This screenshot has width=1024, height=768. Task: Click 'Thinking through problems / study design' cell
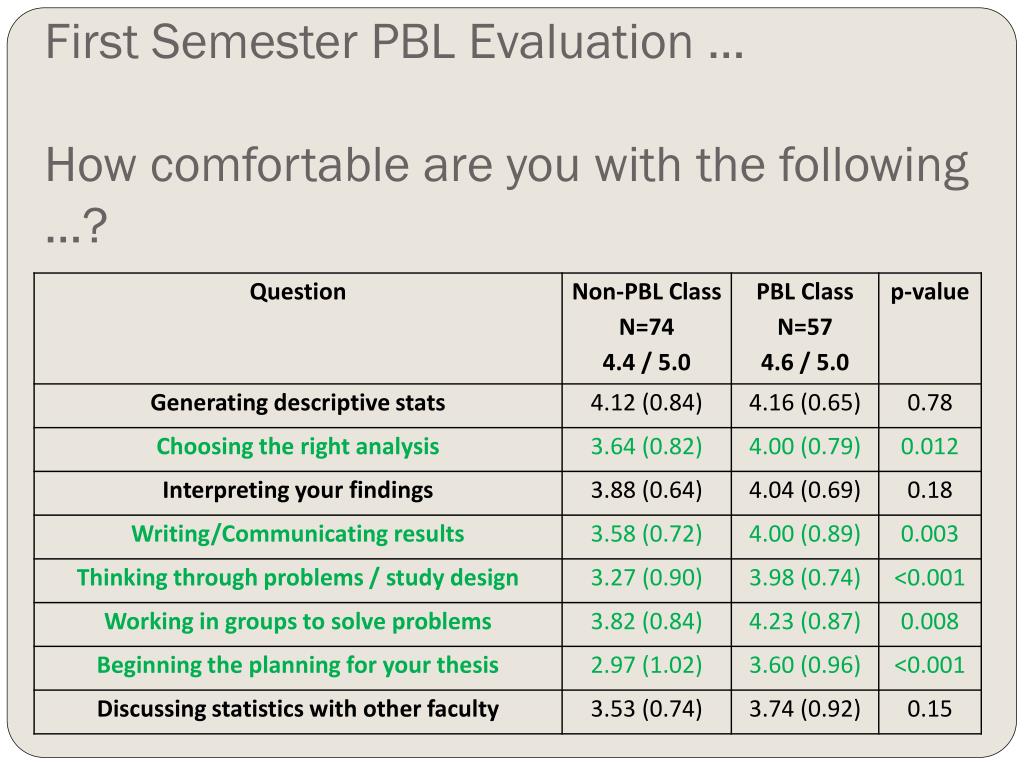pos(298,578)
